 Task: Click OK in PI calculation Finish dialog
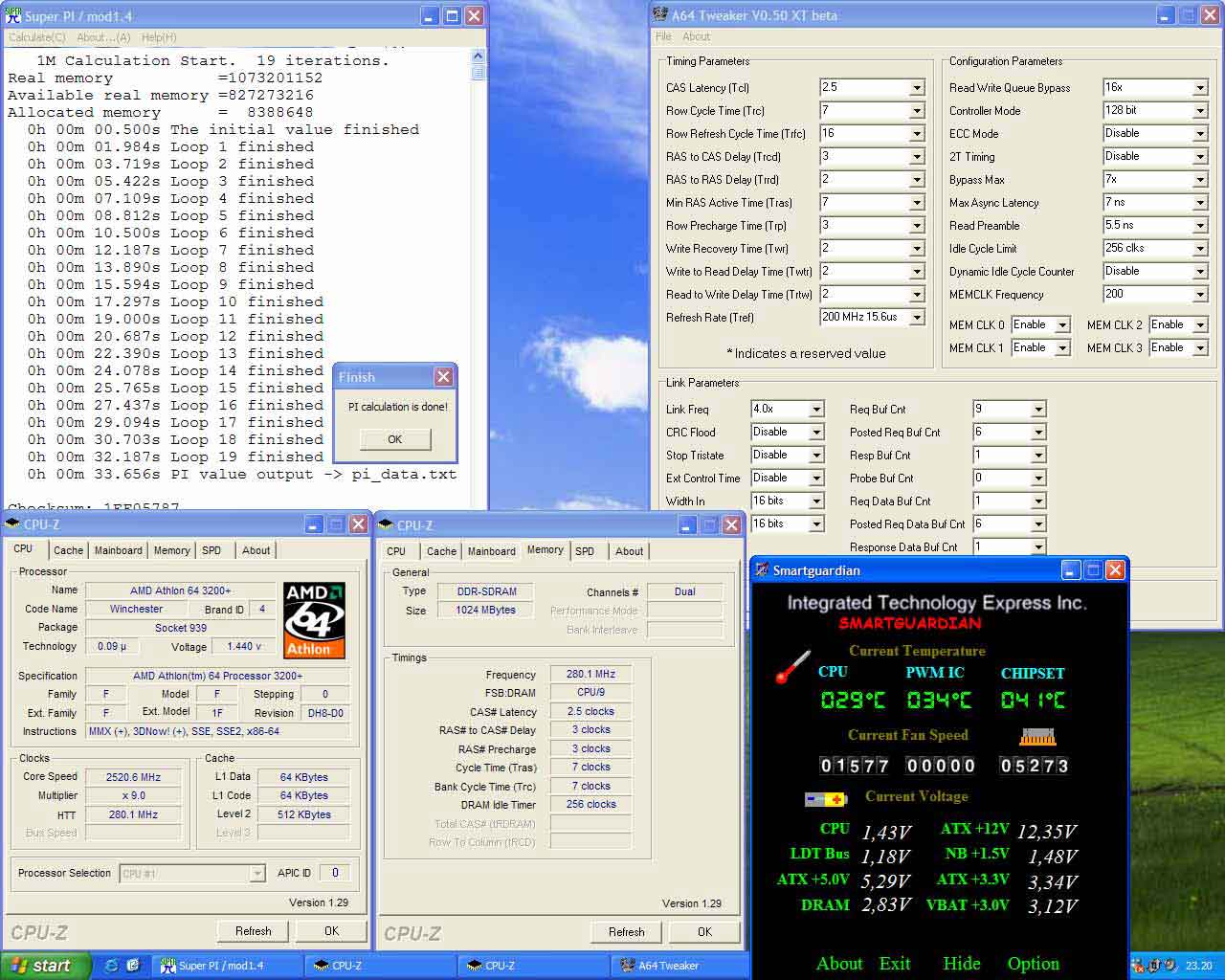[395, 439]
